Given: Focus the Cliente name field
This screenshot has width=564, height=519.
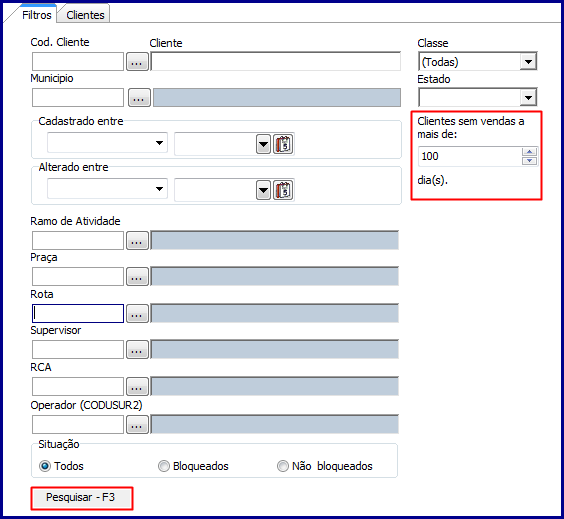Looking at the screenshot, I should pyautogui.click(x=276, y=61).
